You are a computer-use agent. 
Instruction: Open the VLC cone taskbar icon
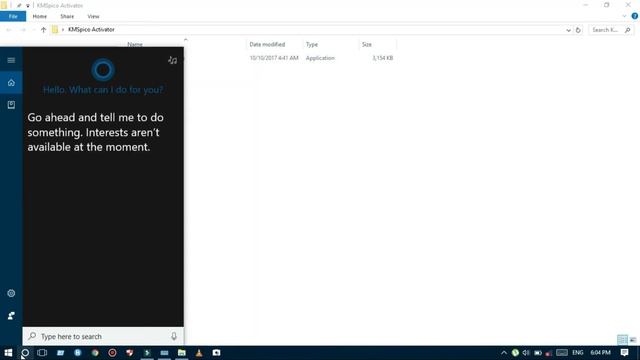click(x=199, y=353)
